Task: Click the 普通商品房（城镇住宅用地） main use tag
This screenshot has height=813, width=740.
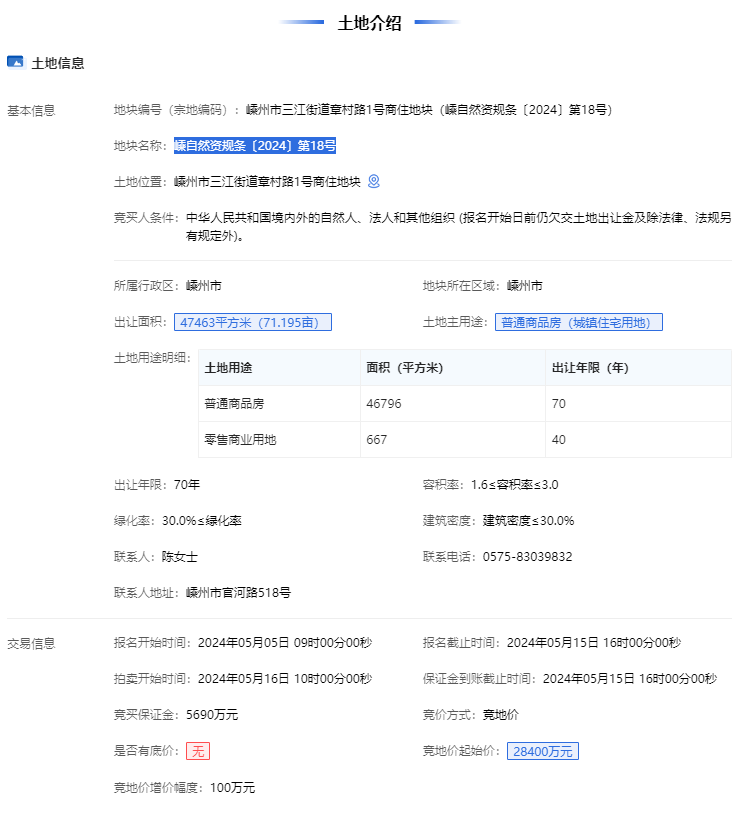Action: pyautogui.click(x=578, y=322)
